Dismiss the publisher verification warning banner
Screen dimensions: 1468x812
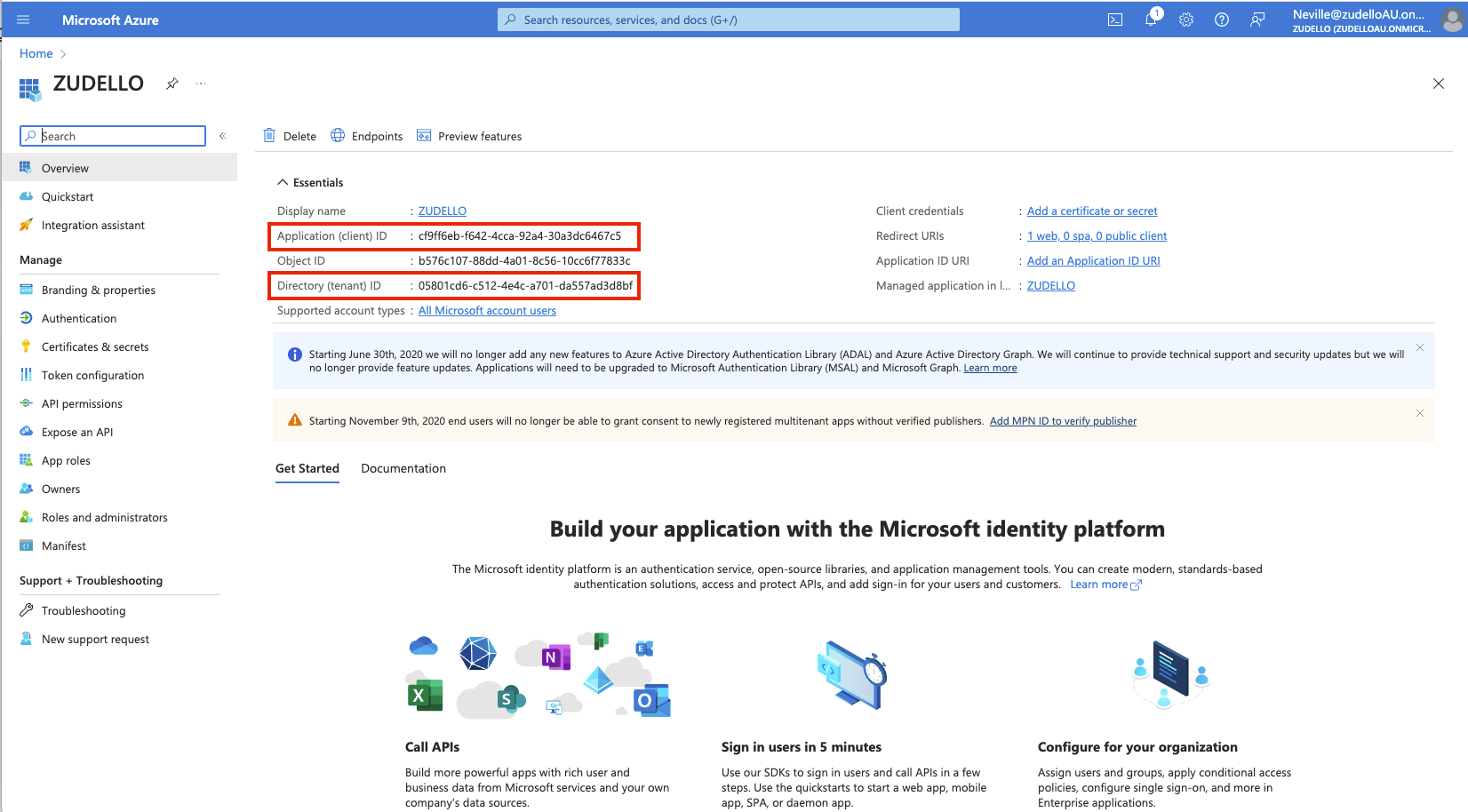point(1420,413)
